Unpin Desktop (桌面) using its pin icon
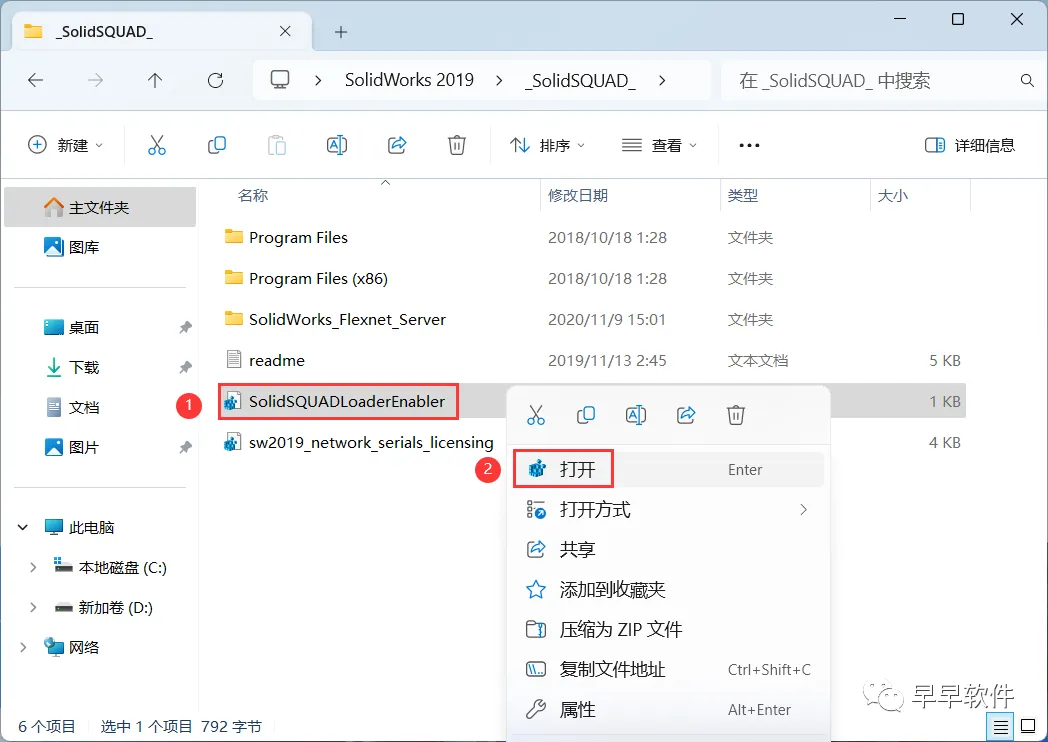The height and width of the screenshot is (742, 1048). (185, 328)
